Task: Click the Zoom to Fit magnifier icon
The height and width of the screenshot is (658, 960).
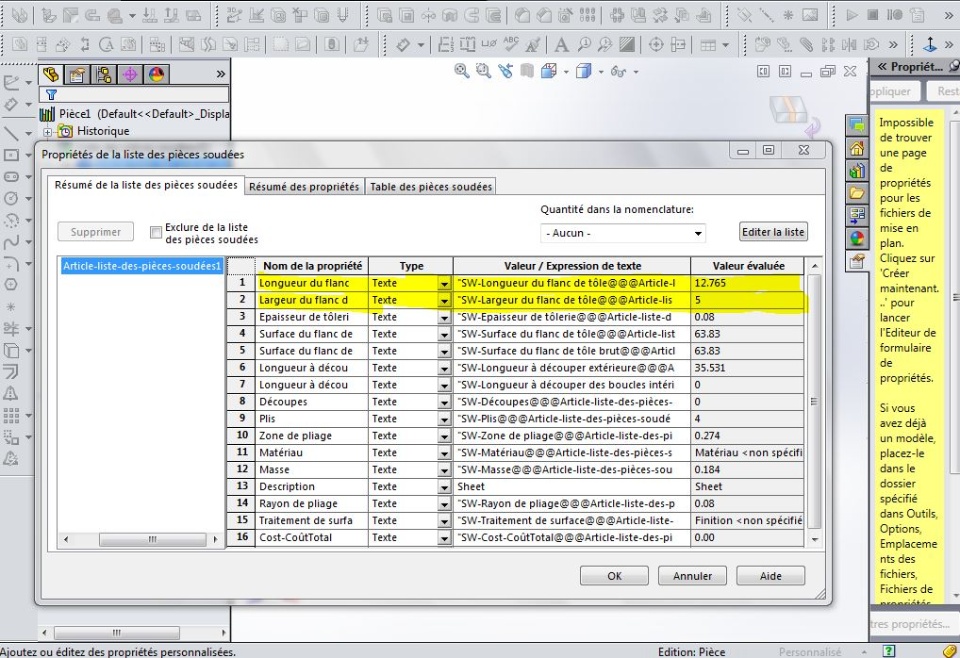Action: click(x=462, y=71)
